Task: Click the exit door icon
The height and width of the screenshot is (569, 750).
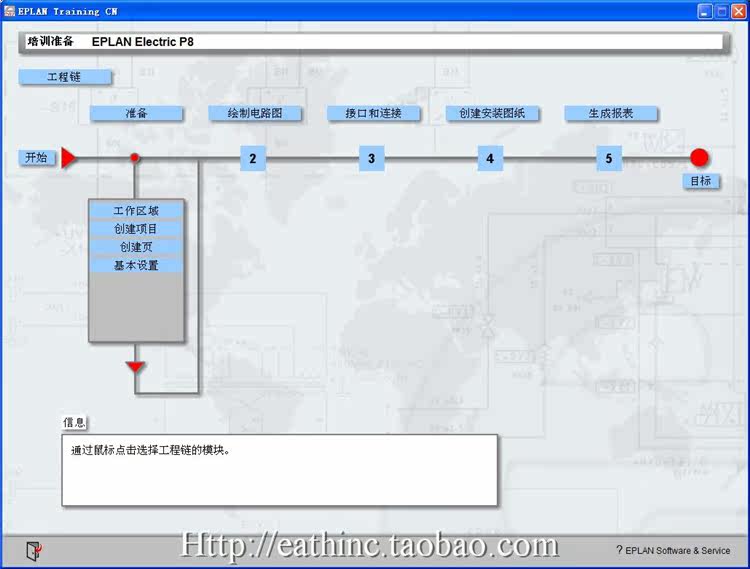Action: [34, 551]
